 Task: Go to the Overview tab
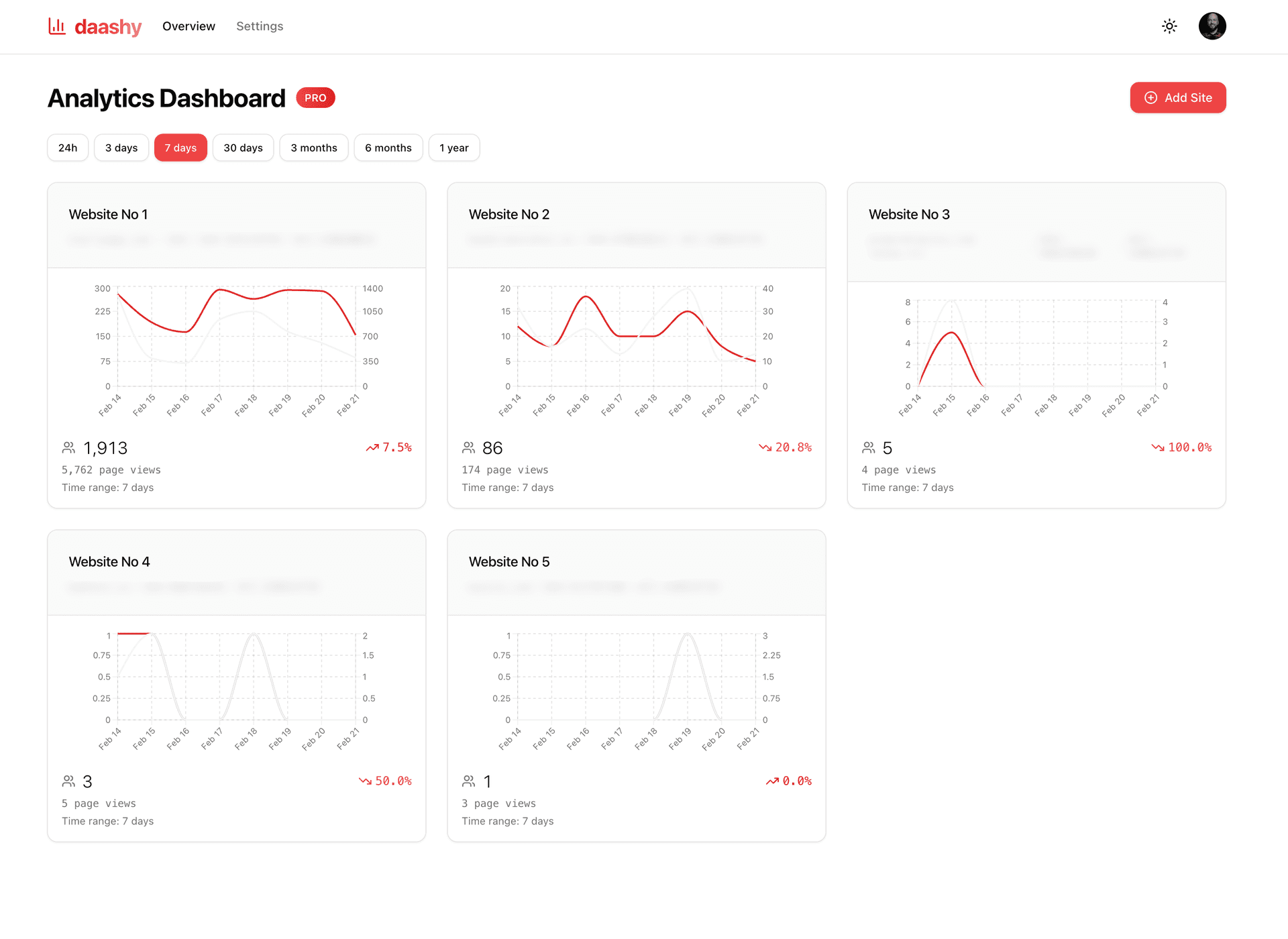(189, 26)
